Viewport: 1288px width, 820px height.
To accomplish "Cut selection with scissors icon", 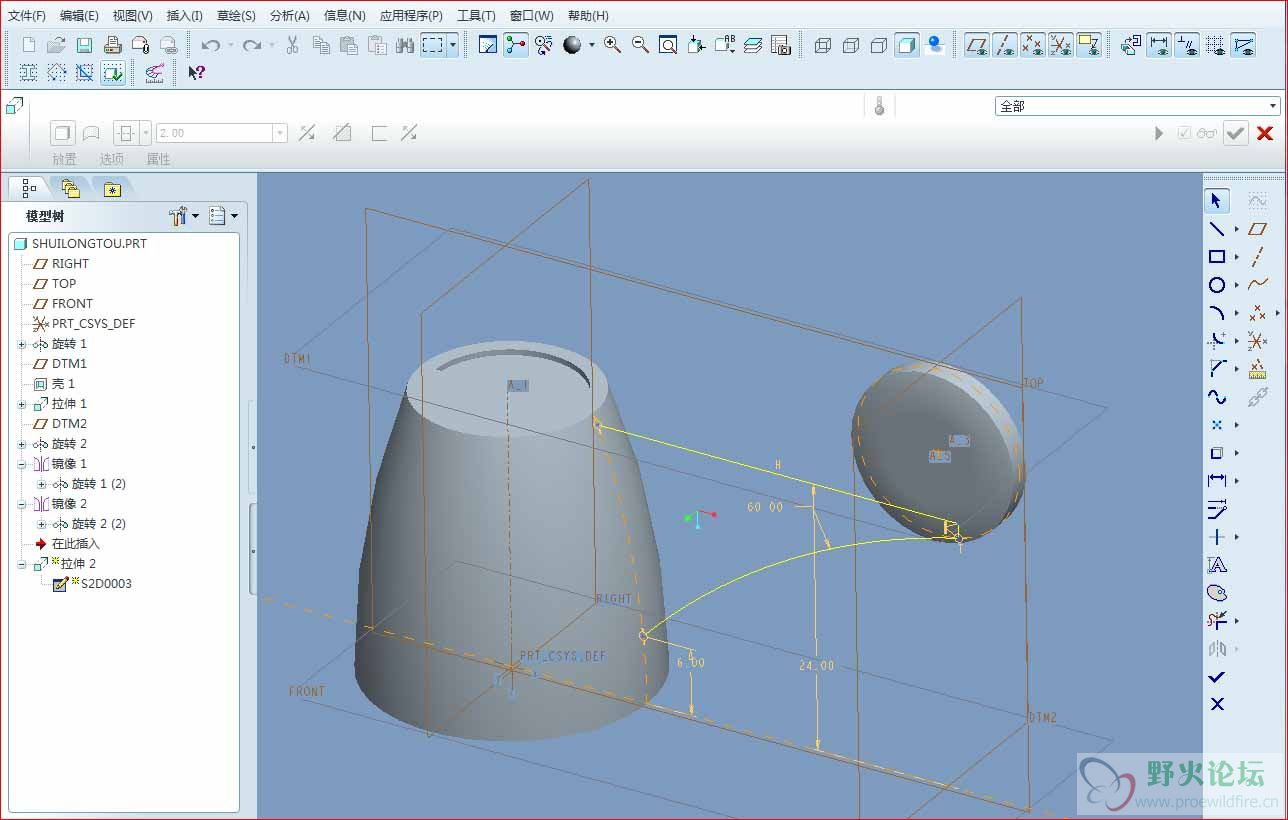I will coord(293,45).
